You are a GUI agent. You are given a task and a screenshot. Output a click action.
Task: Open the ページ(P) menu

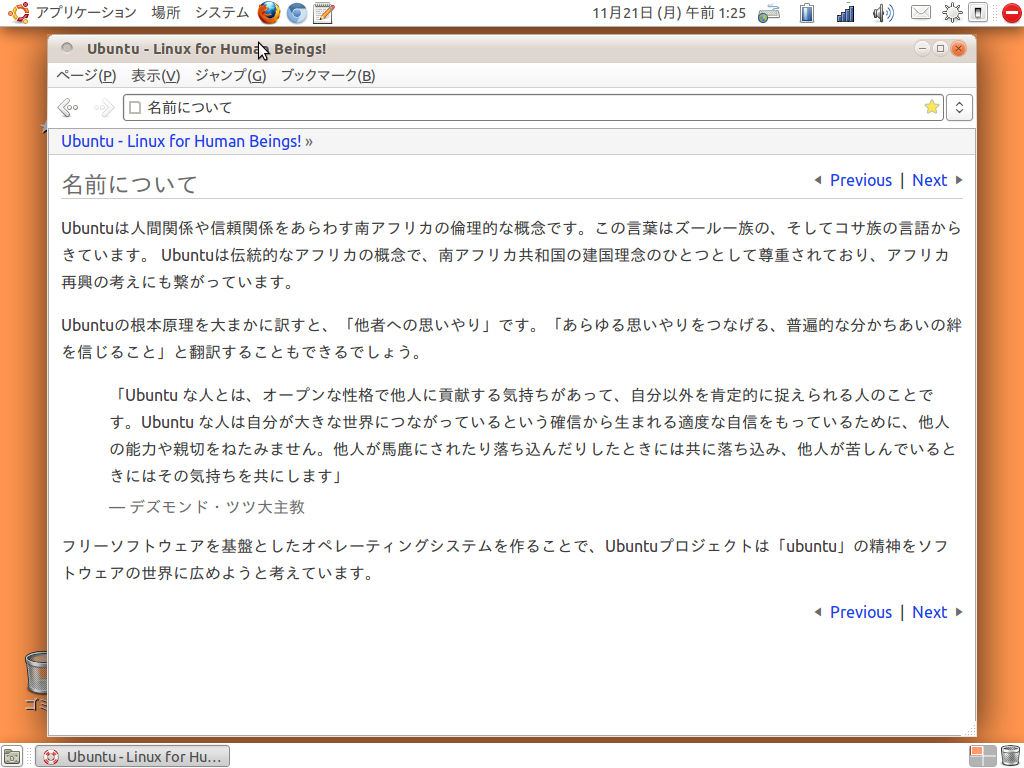pyautogui.click(x=86, y=76)
